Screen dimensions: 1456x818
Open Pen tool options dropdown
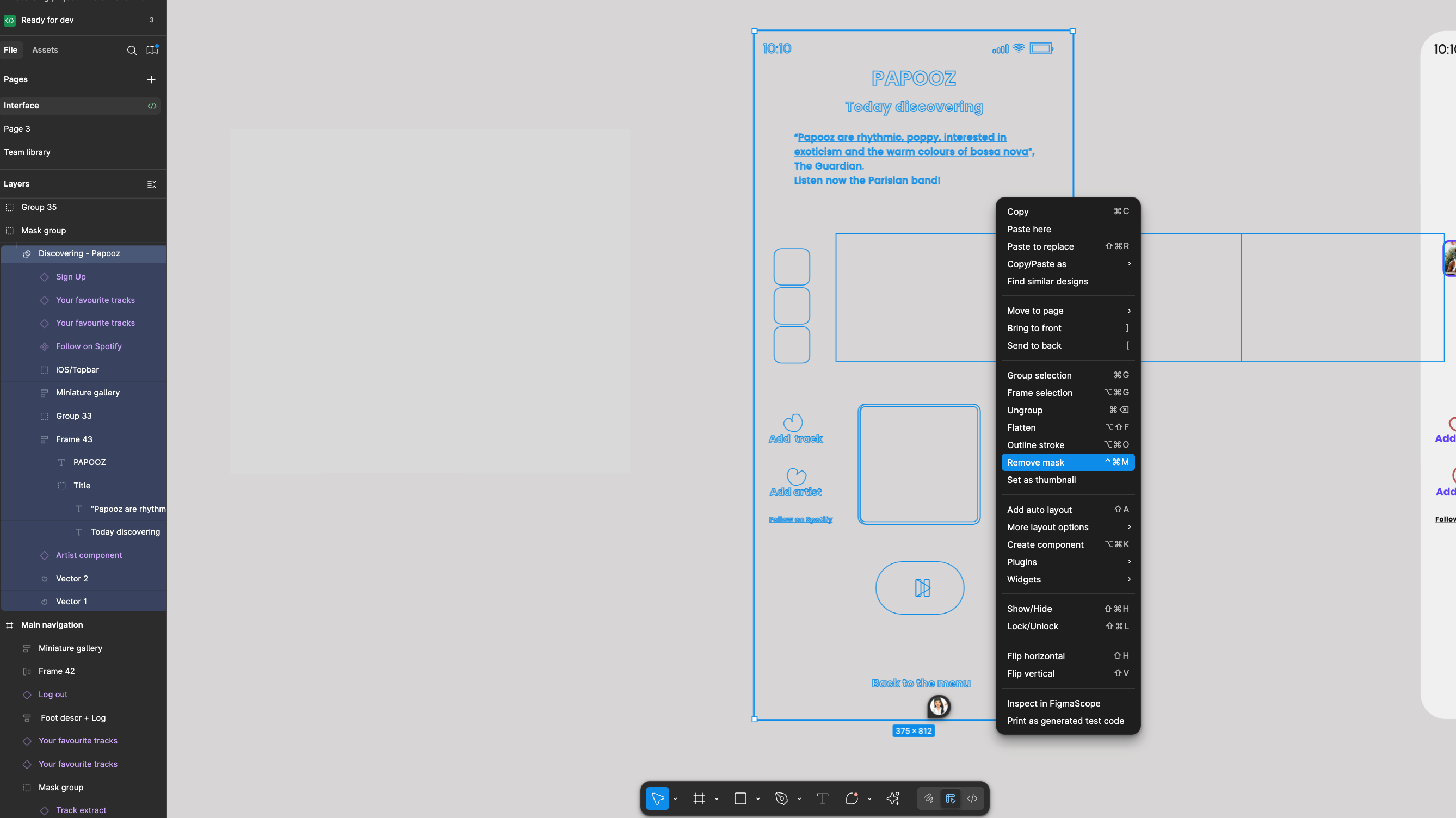click(x=799, y=799)
